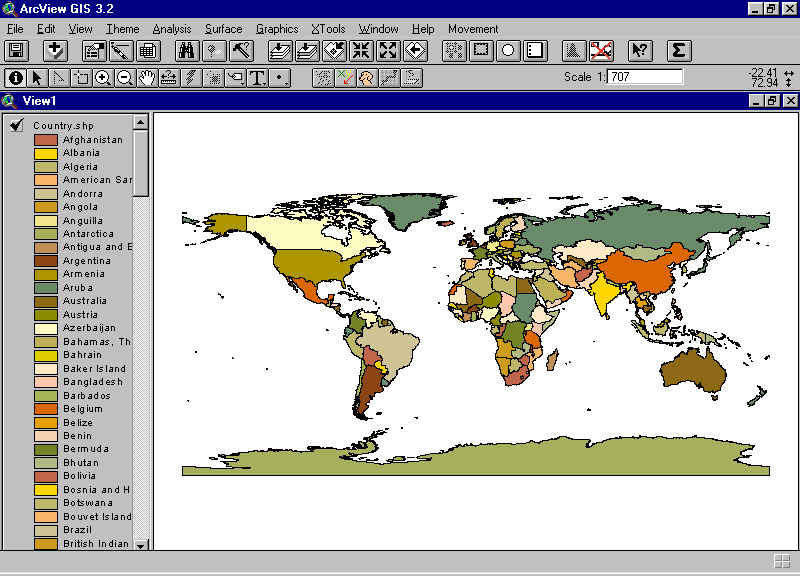
Task: Click the binoculars Find icon
Action: click(186, 51)
